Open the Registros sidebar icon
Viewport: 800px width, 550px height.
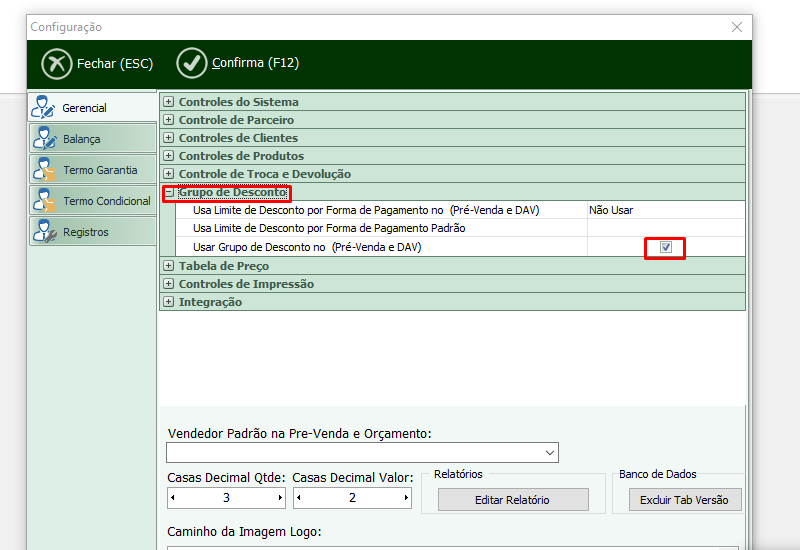point(44,231)
